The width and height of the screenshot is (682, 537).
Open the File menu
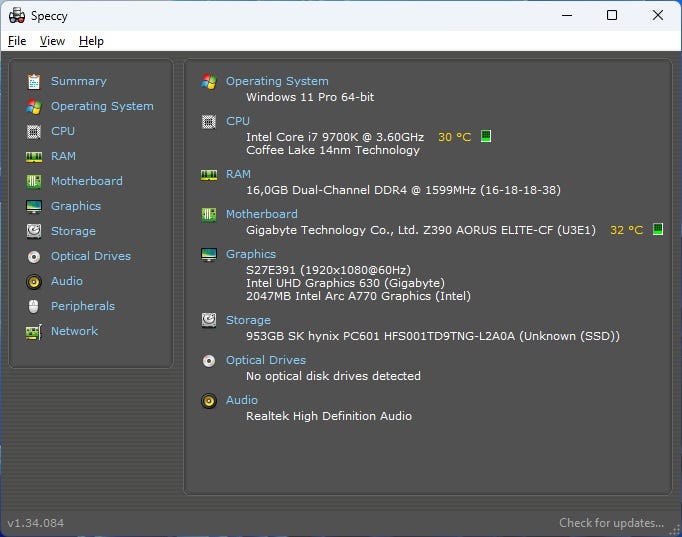pos(17,41)
